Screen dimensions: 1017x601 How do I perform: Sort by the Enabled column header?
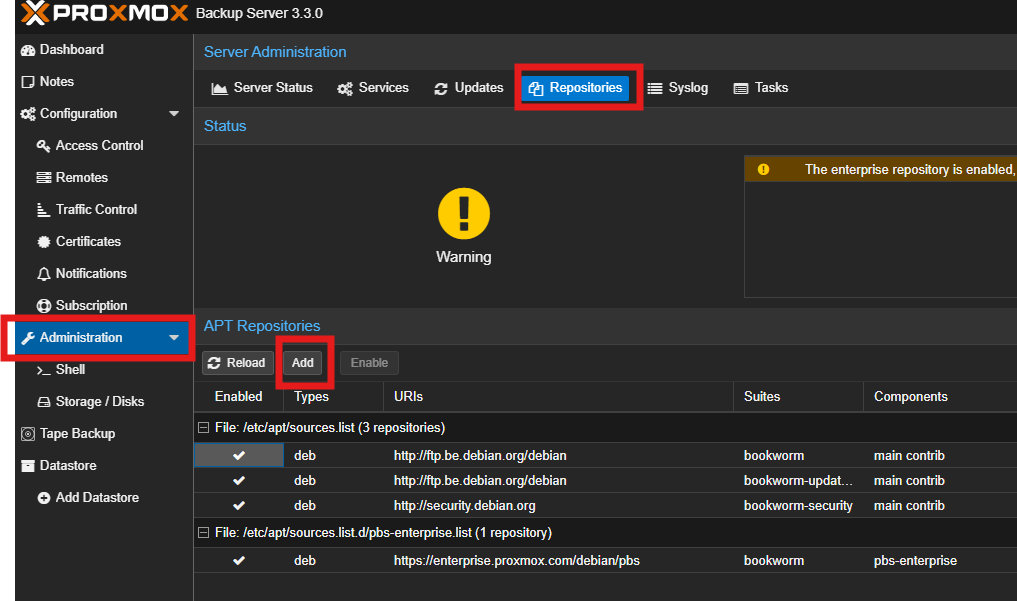point(239,397)
